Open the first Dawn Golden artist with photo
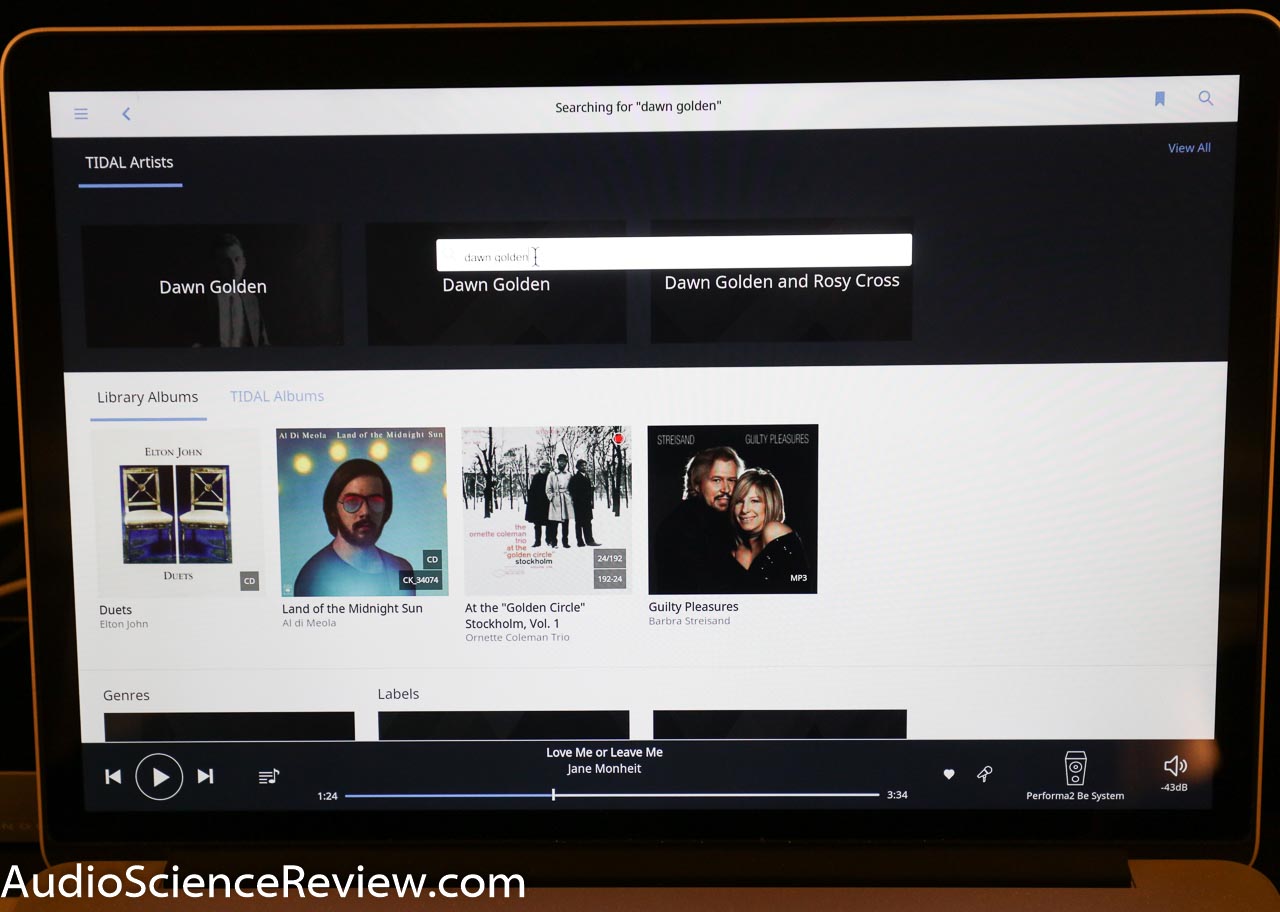This screenshot has width=1280, height=912. (x=212, y=286)
